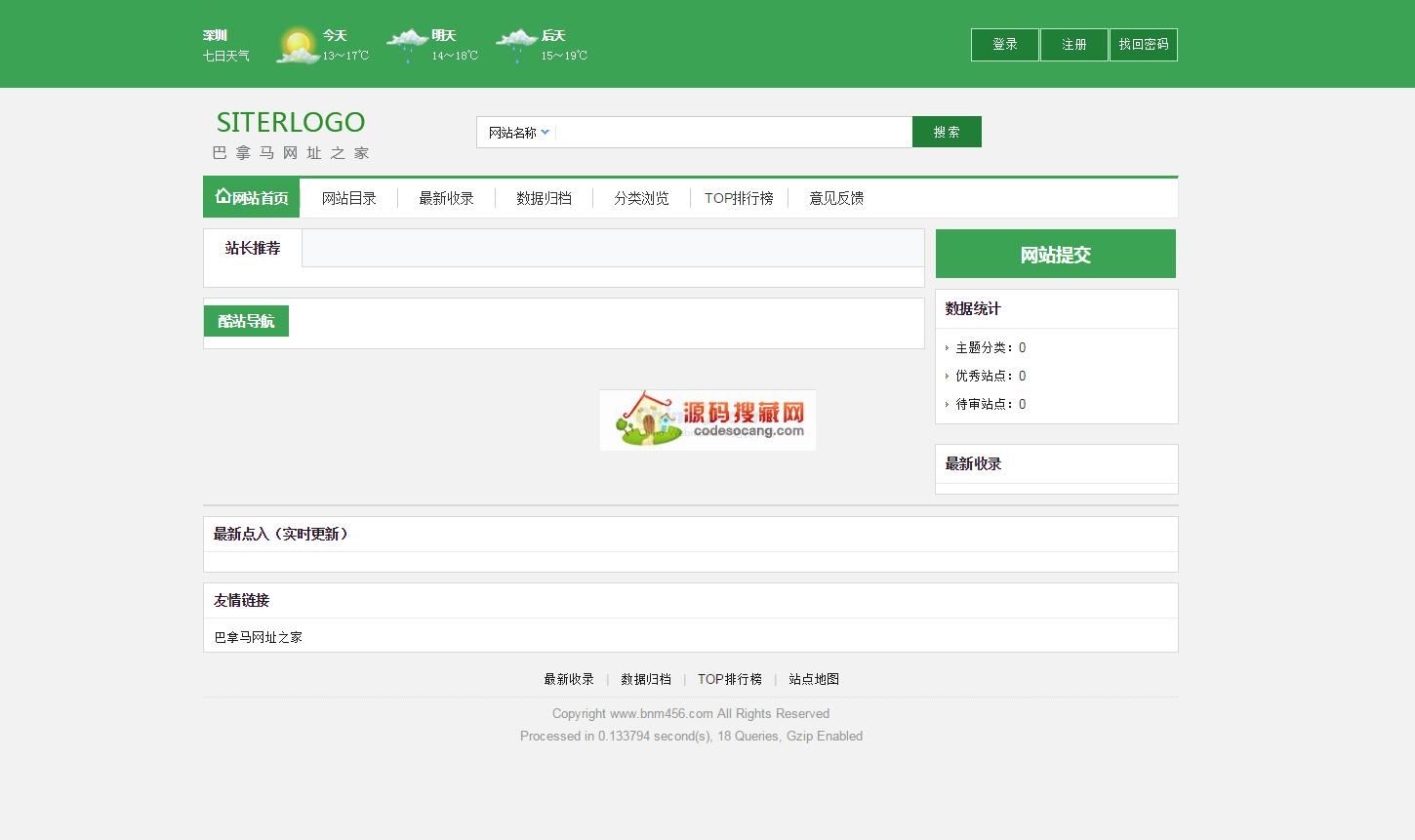This screenshot has width=1415, height=840.
Task: Click the home icon in 网站首页 tab
Action: pos(222,196)
